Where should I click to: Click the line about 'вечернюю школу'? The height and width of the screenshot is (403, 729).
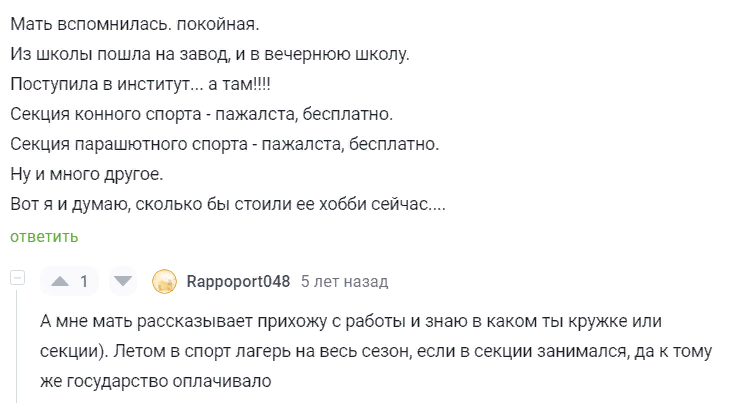click(x=210, y=54)
